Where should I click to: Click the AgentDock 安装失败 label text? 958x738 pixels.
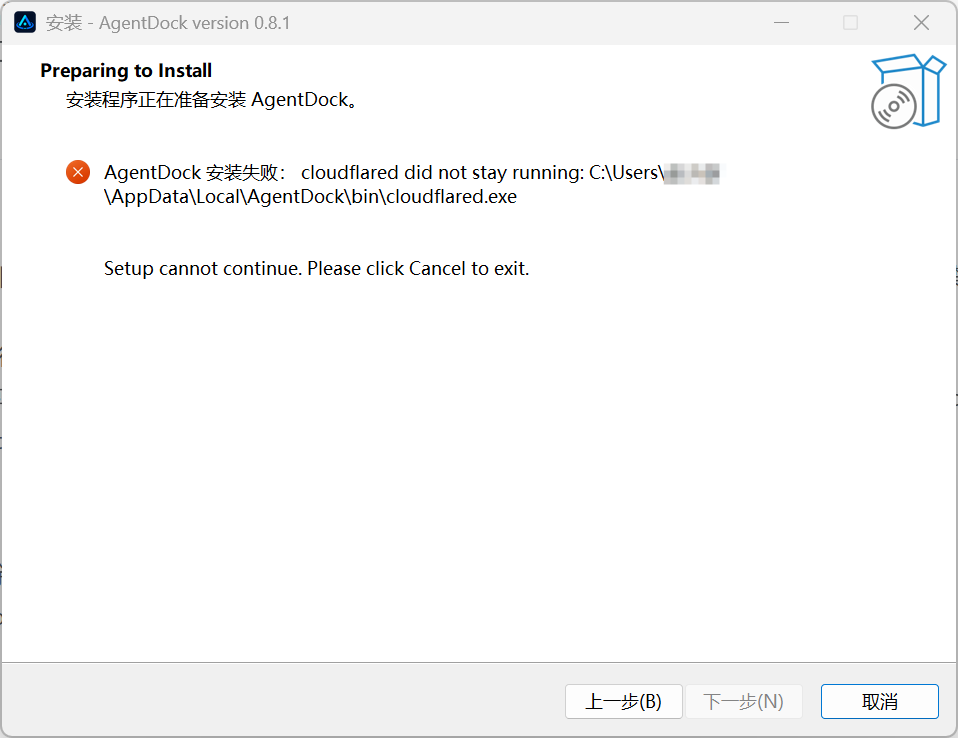tap(195, 173)
